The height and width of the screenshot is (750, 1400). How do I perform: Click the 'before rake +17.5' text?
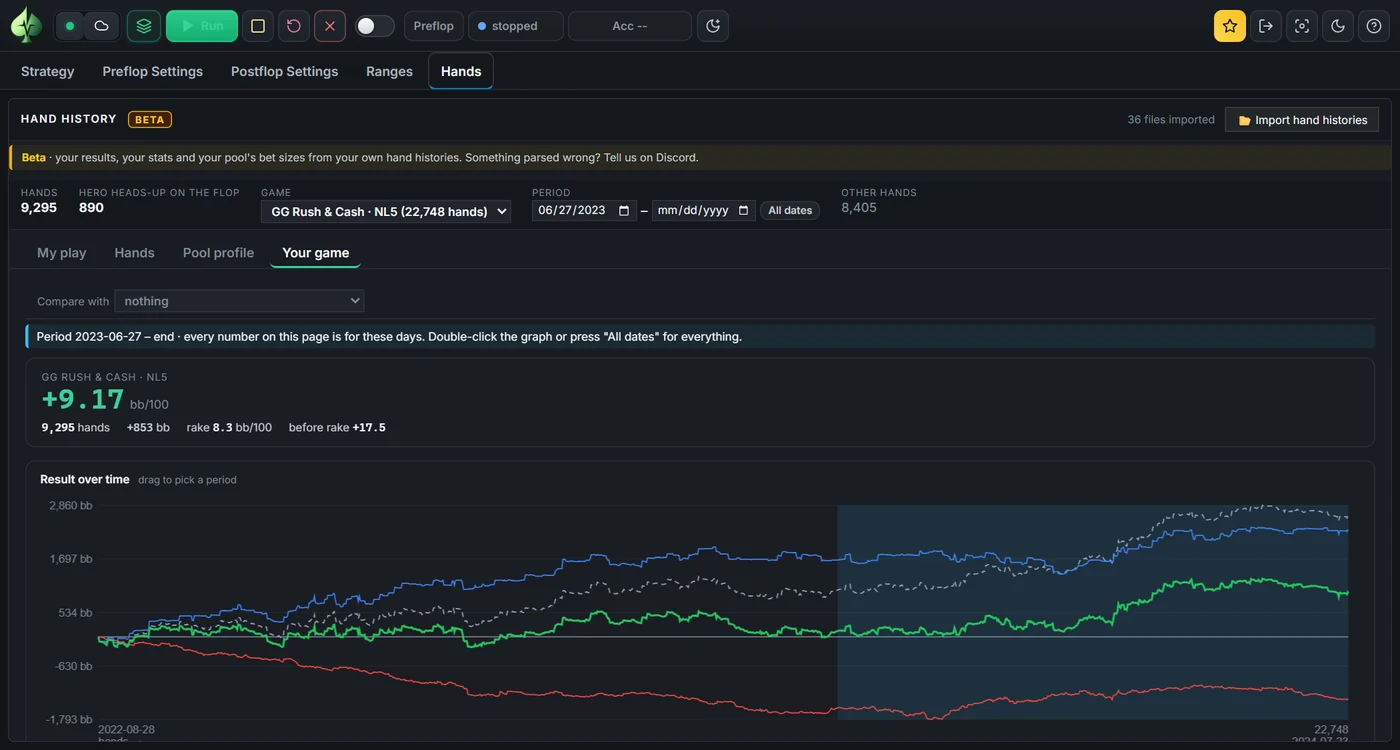click(337, 428)
